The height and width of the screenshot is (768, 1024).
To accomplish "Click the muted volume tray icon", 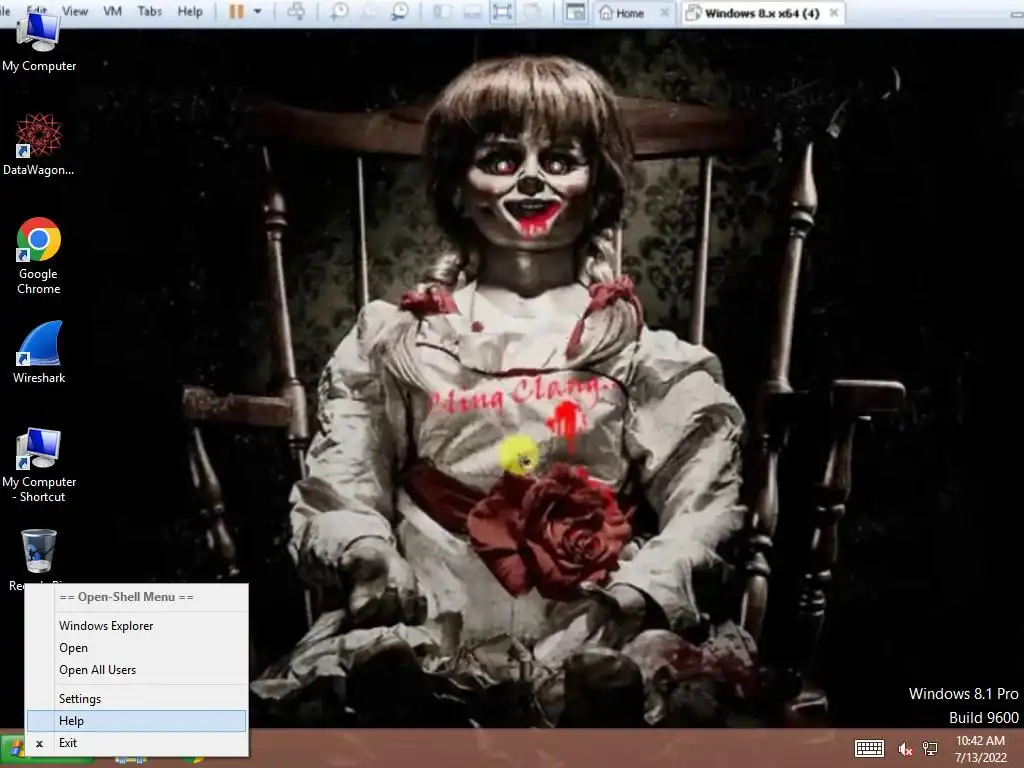I will coord(904,749).
